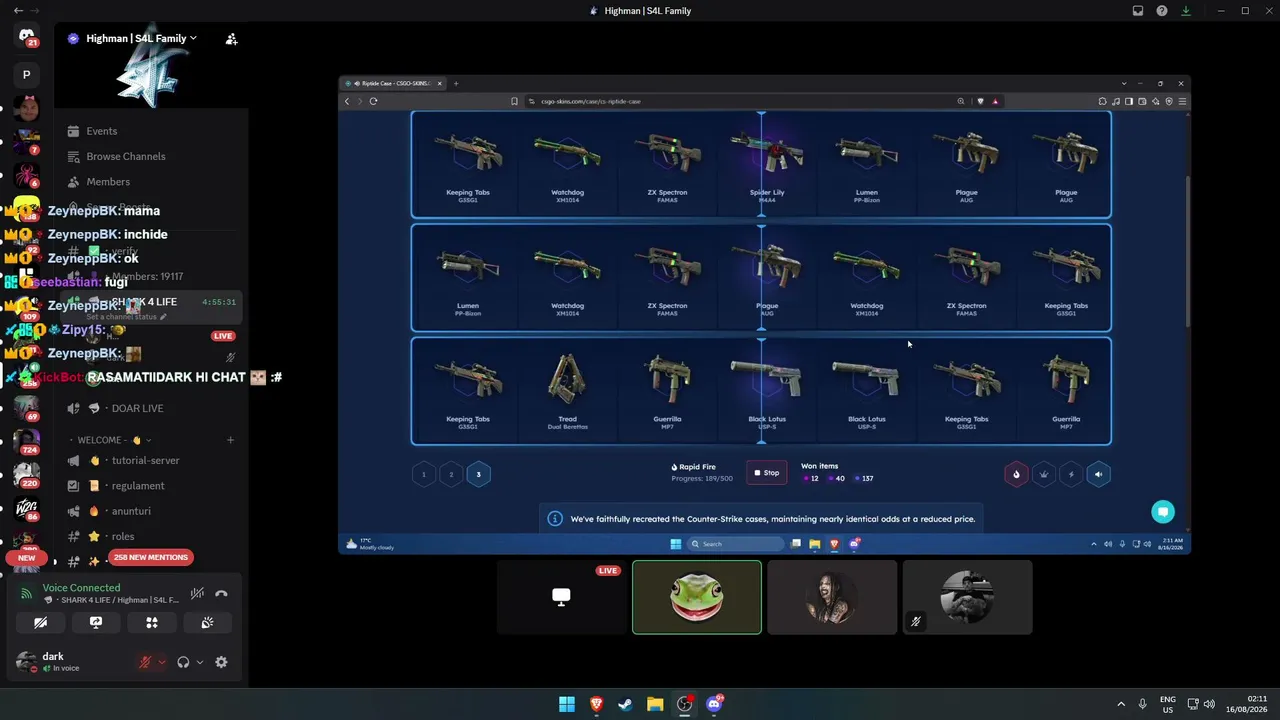
Task: Click the lightning bolt quick-spin icon
Action: click(1071, 474)
